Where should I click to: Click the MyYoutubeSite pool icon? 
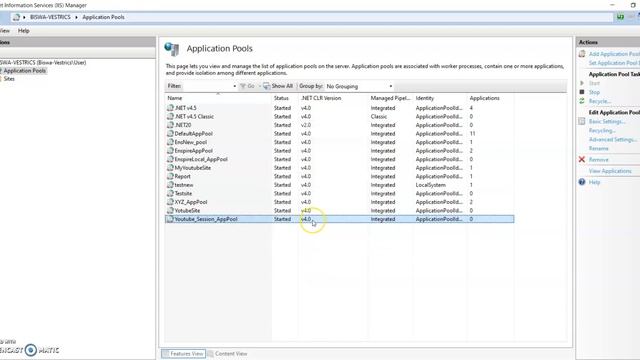pos(170,168)
